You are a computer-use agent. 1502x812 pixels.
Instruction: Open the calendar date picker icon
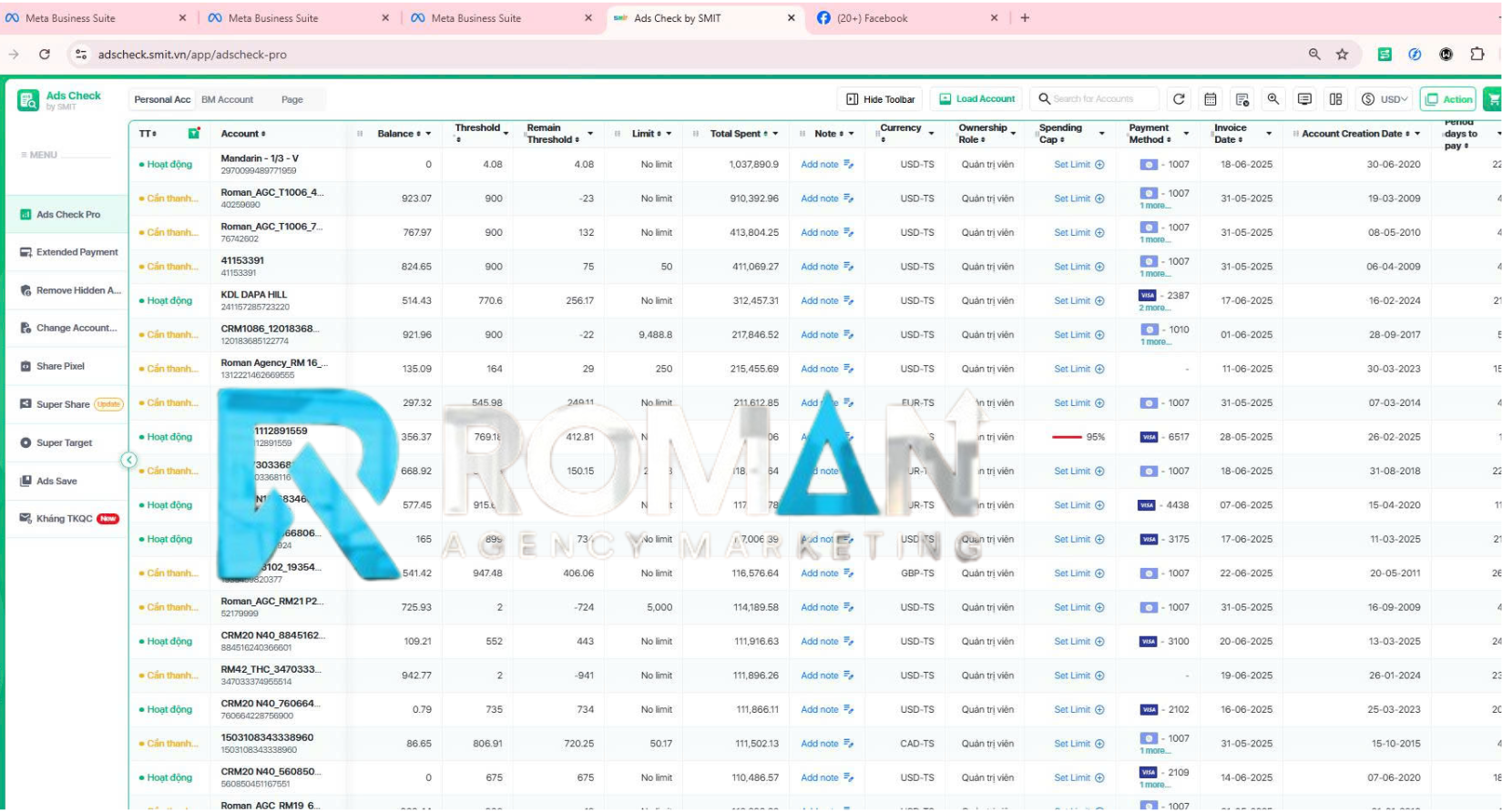1211,99
